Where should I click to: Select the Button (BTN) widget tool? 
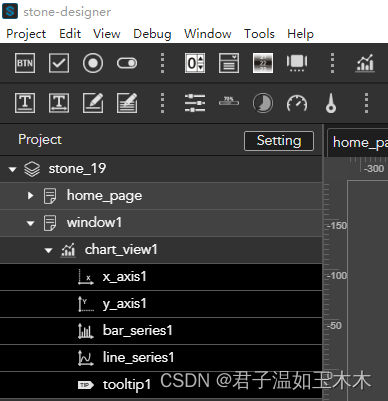(25, 63)
